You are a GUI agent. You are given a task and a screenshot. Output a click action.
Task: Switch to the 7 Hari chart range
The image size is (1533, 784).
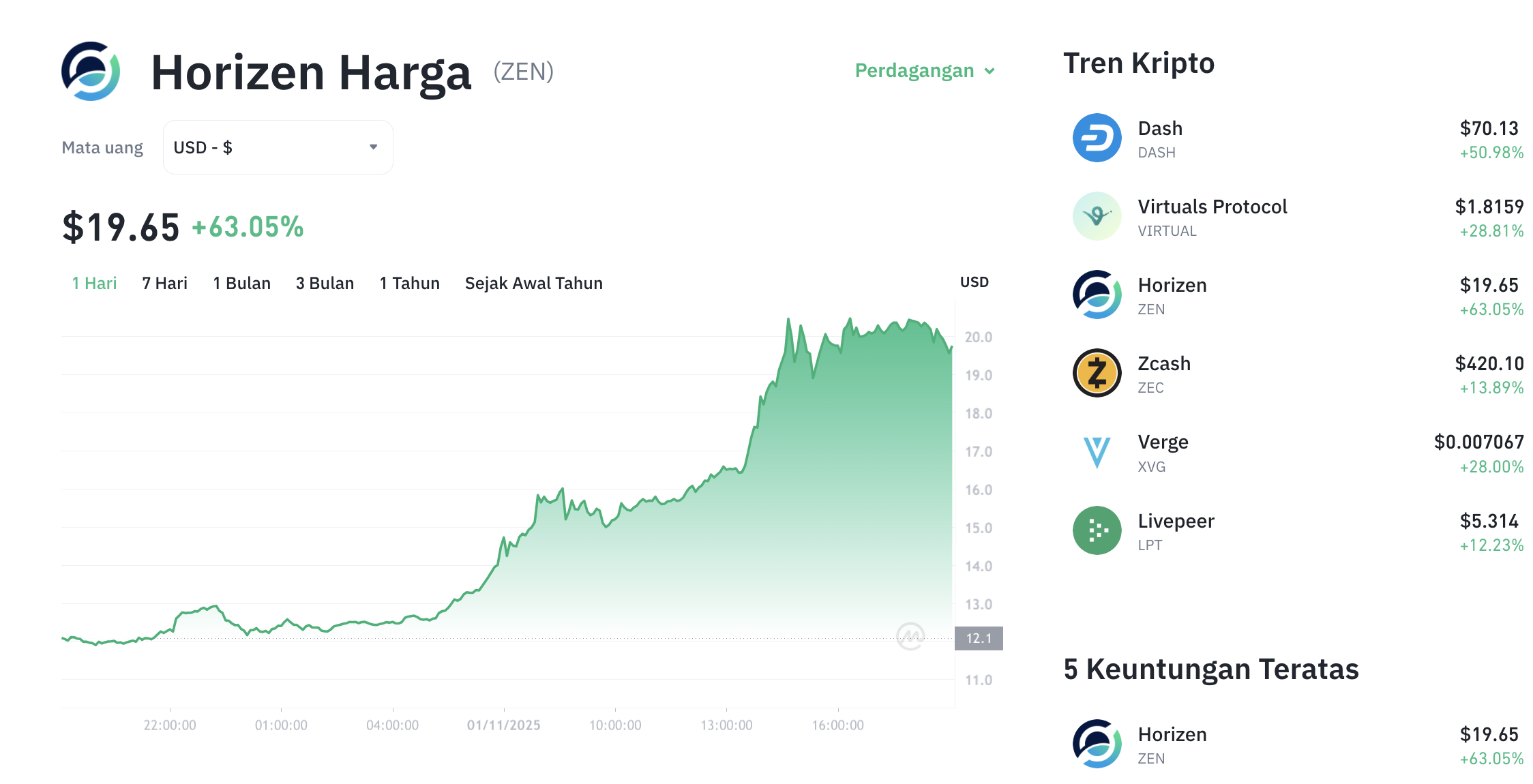pyautogui.click(x=164, y=283)
